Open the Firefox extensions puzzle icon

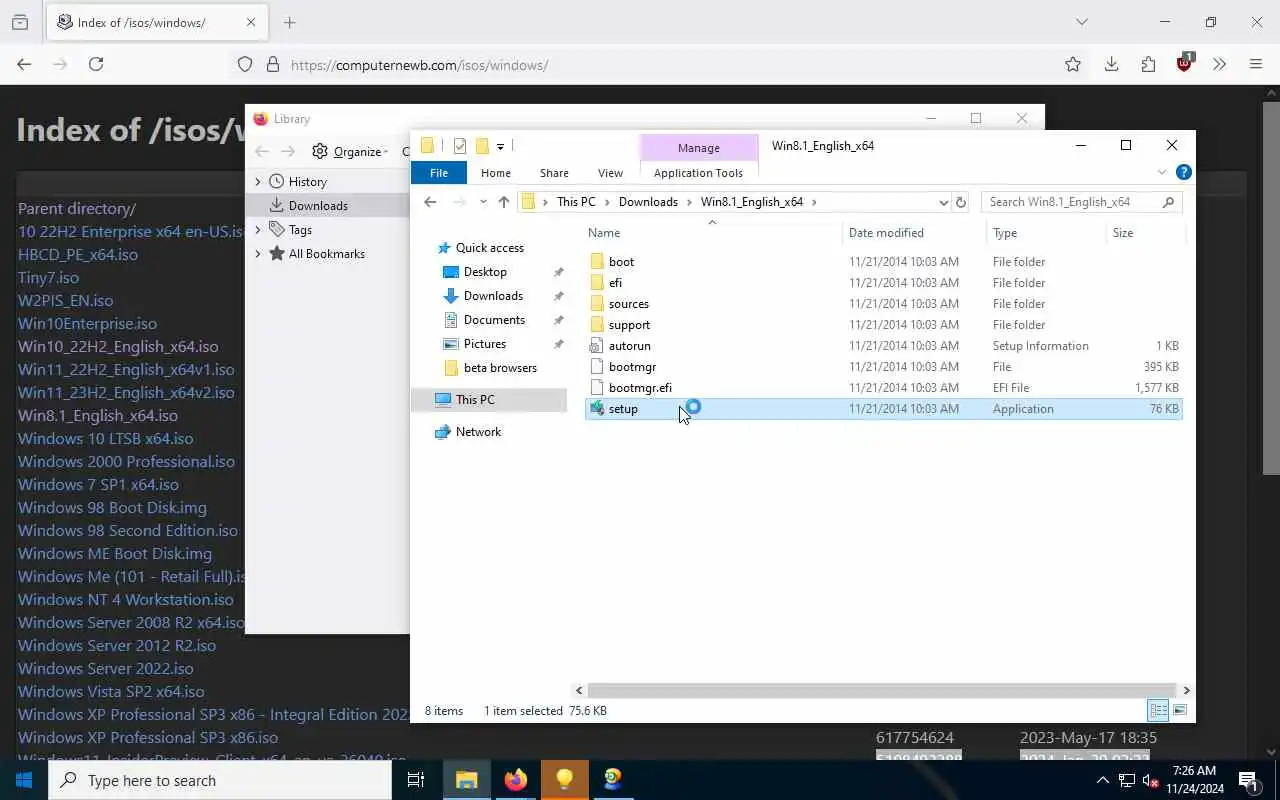tap(1148, 64)
